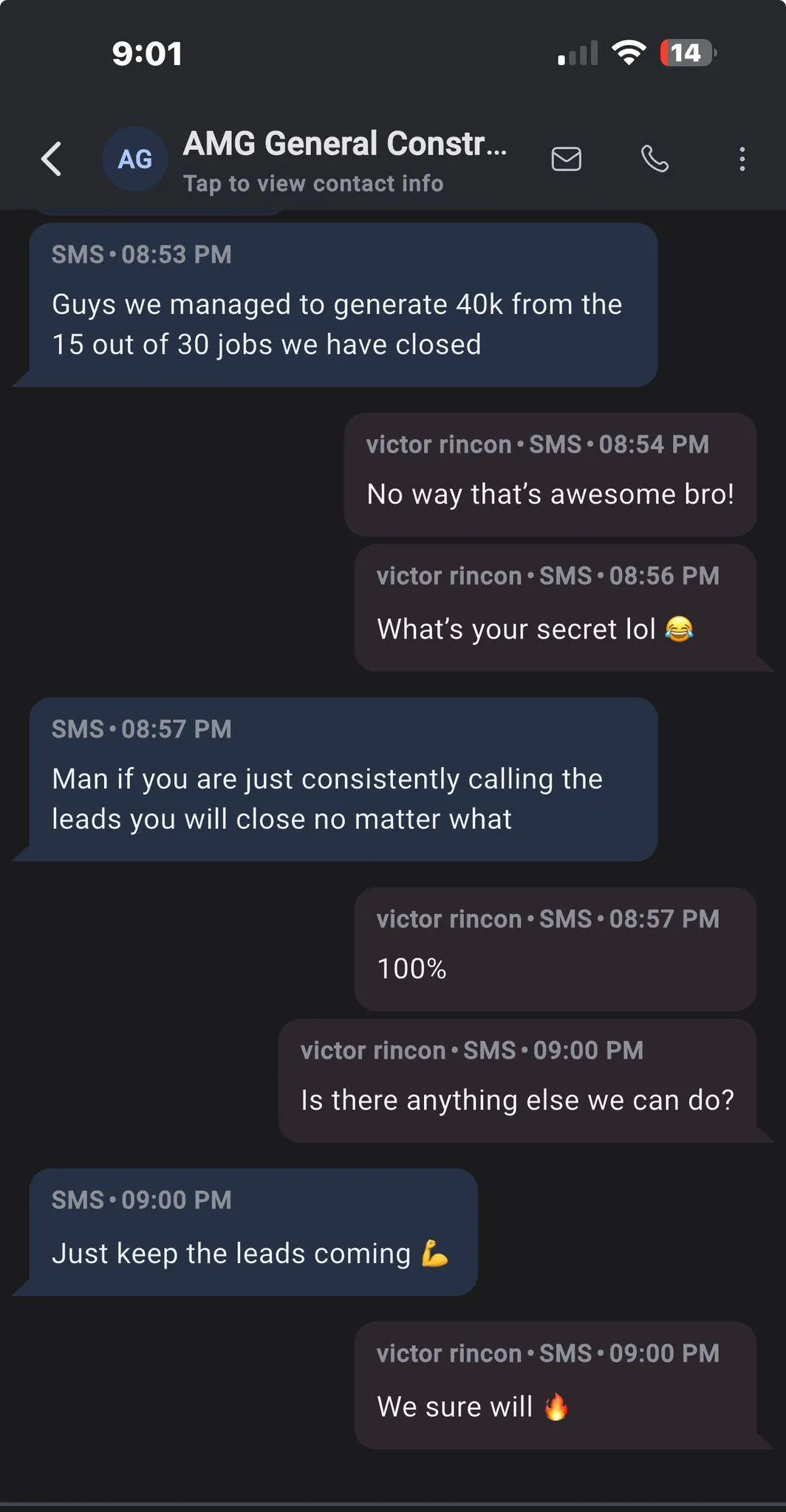Open the email envelope icon

566,159
